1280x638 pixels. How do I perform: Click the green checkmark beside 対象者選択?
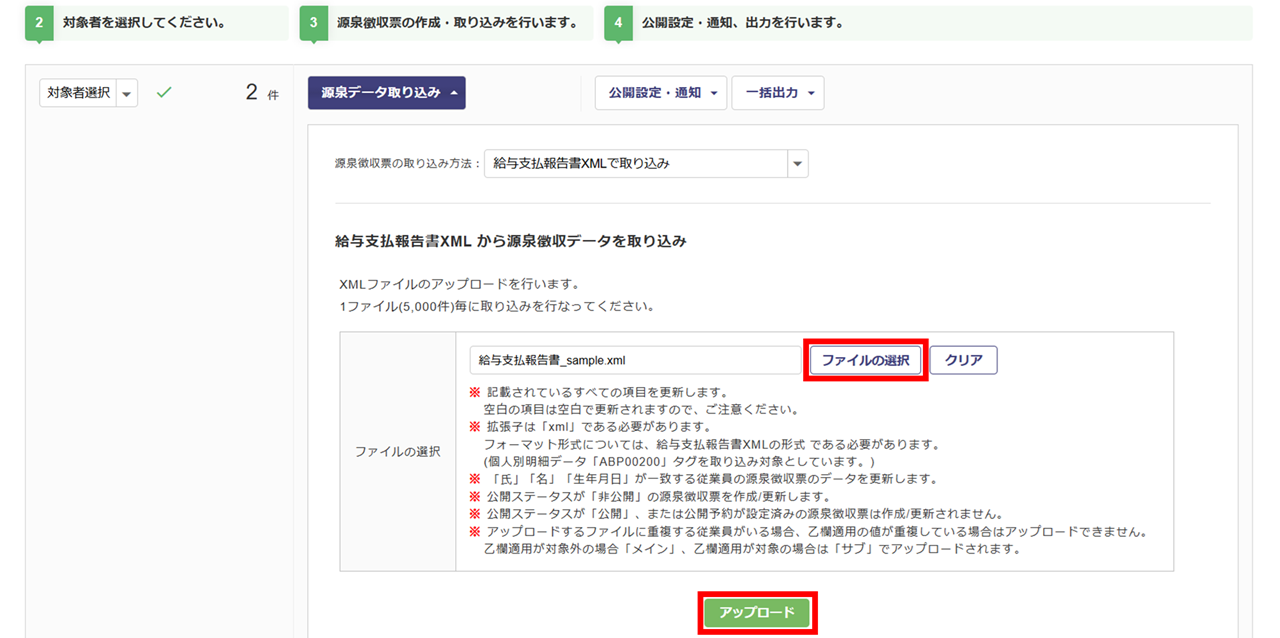click(165, 93)
